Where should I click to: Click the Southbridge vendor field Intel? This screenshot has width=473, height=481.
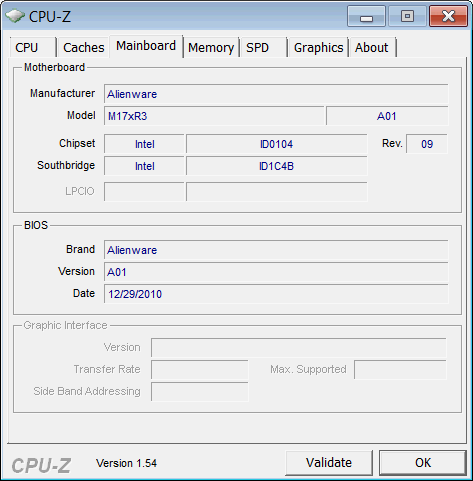click(x=144, y=166)
